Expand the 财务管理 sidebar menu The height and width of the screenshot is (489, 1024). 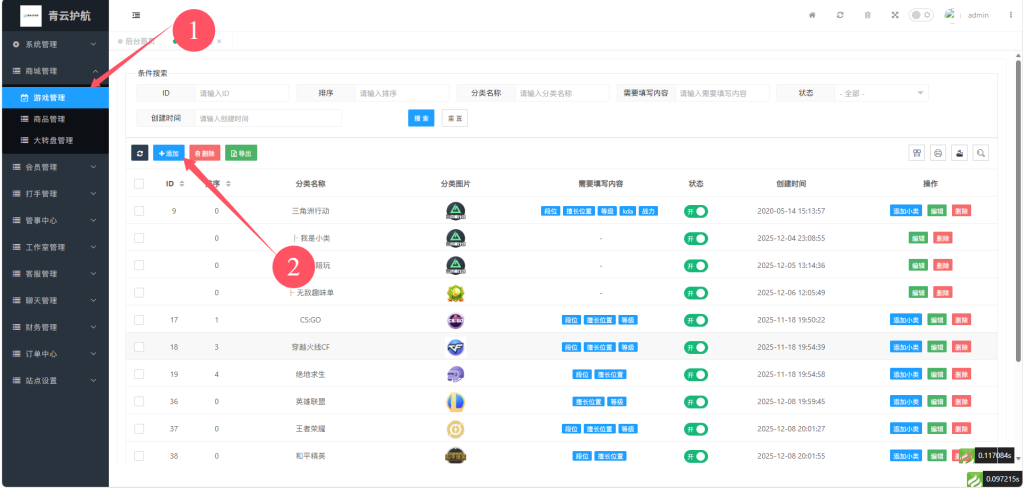[54, 327]
